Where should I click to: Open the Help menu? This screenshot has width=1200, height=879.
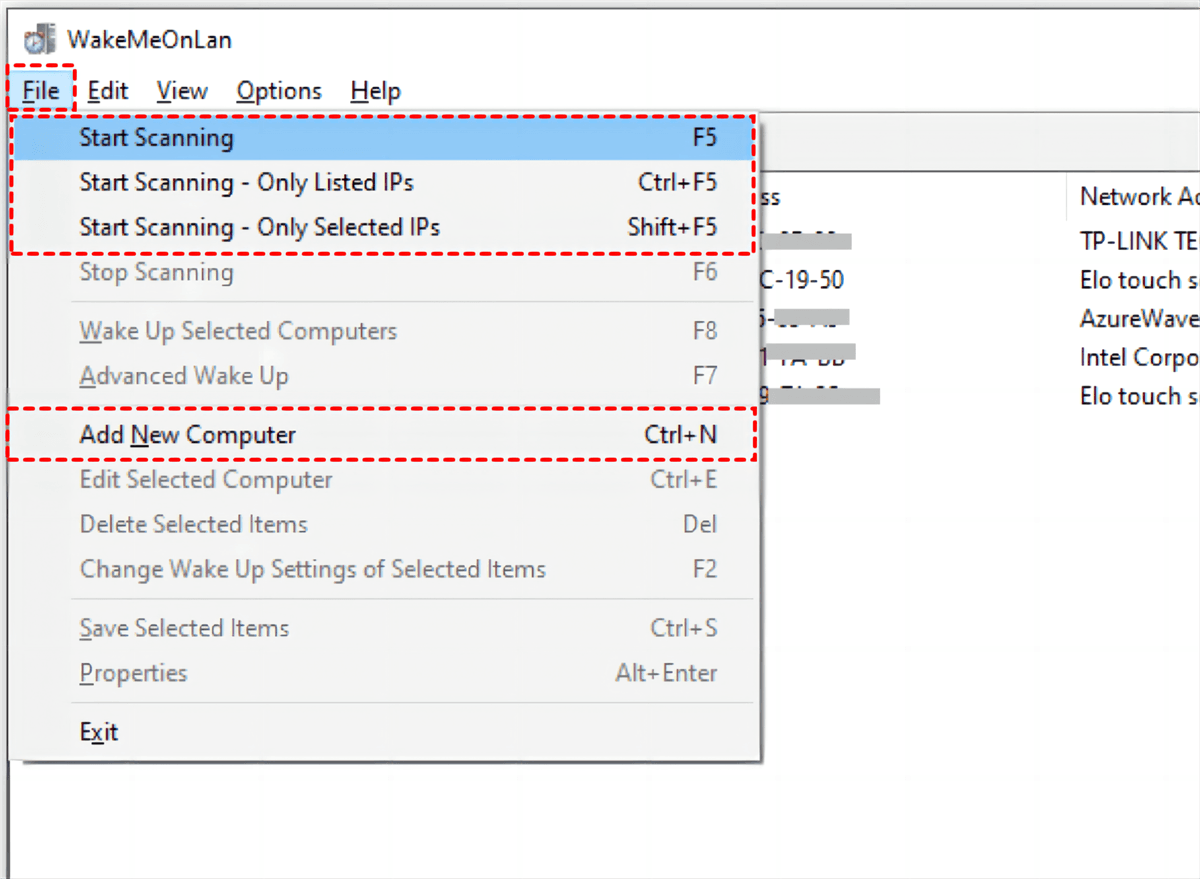tap(375, 91)
